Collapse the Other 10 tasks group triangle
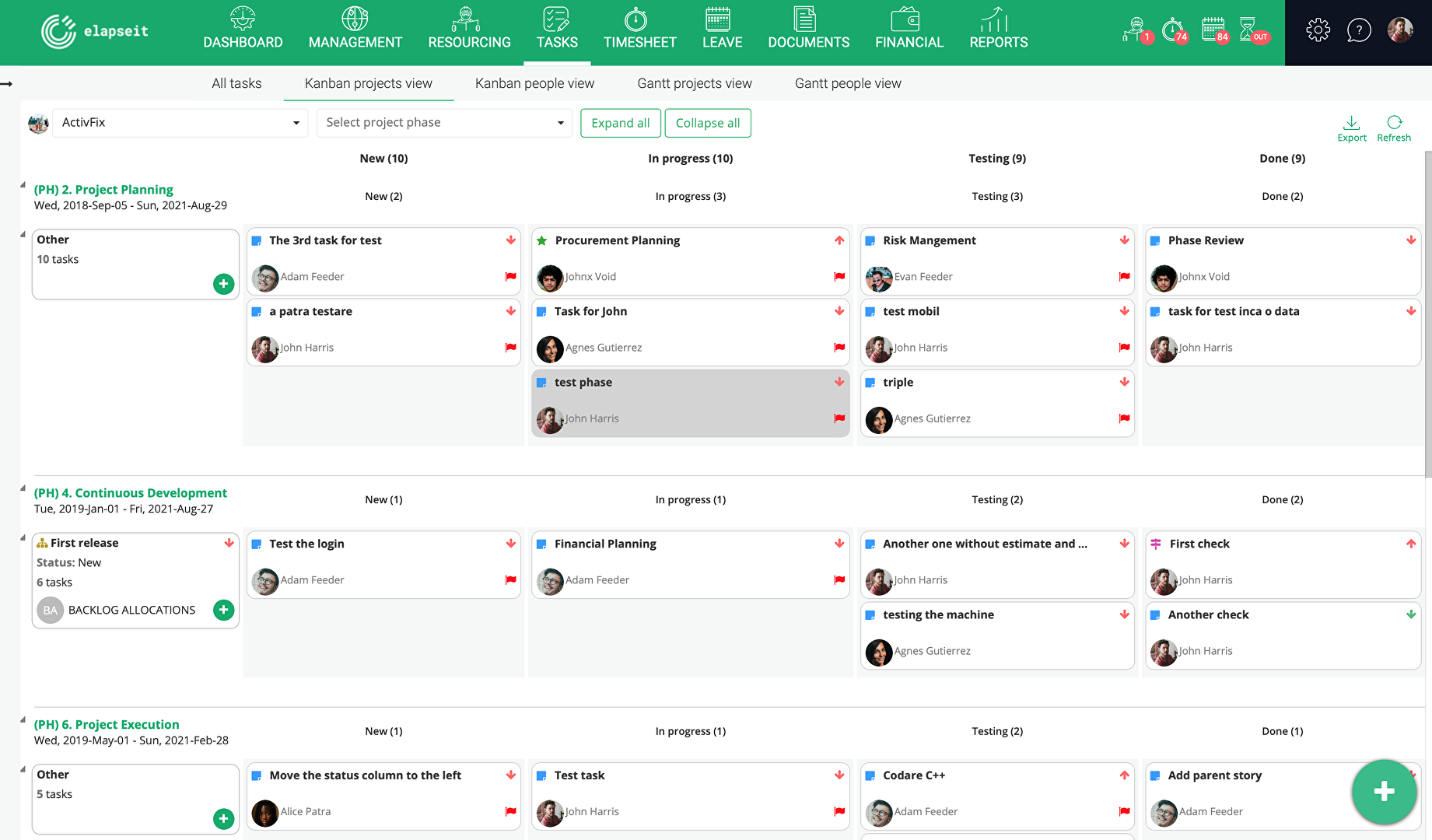This screenshot has width=1432, height=840. point(23,234)
